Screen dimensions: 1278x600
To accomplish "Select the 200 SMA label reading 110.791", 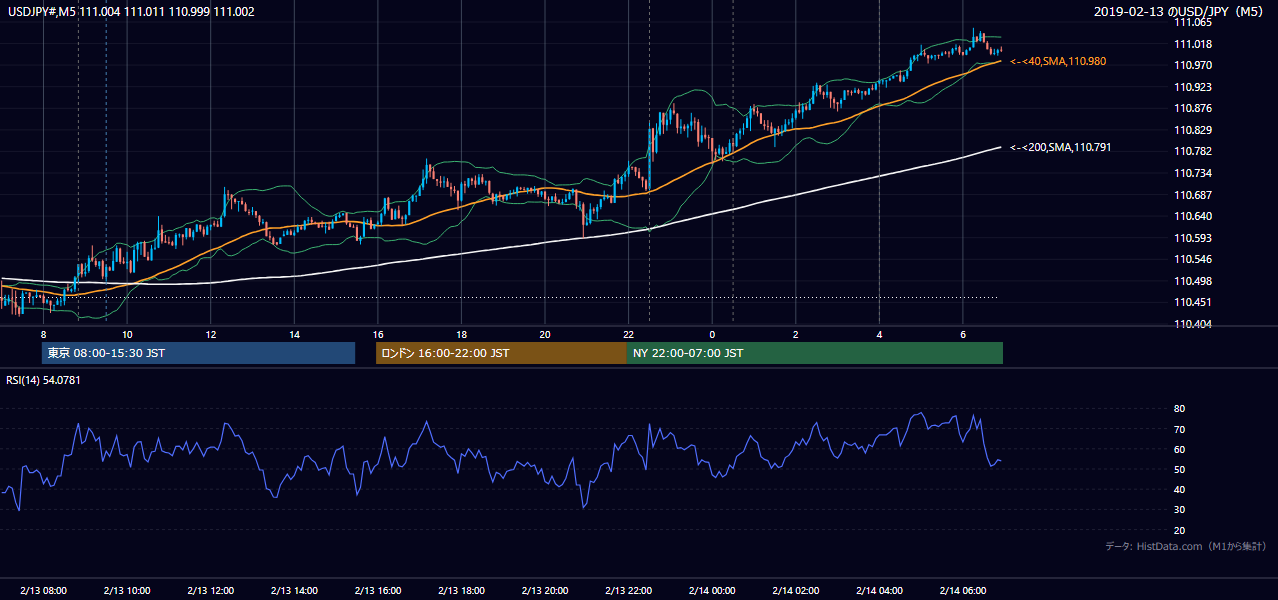I will (x=1060, y=147).
